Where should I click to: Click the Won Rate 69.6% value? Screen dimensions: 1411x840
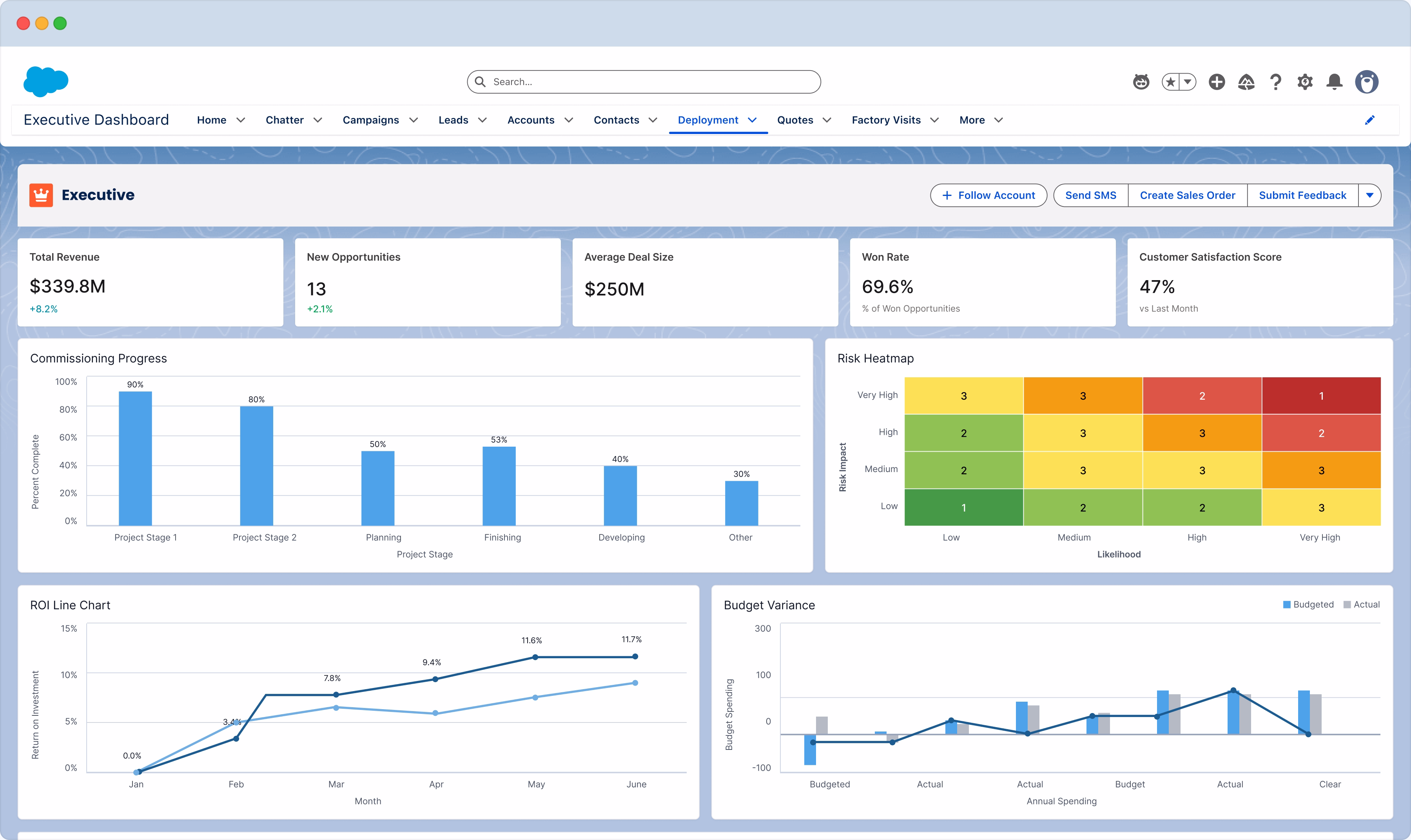pos(887,287)
